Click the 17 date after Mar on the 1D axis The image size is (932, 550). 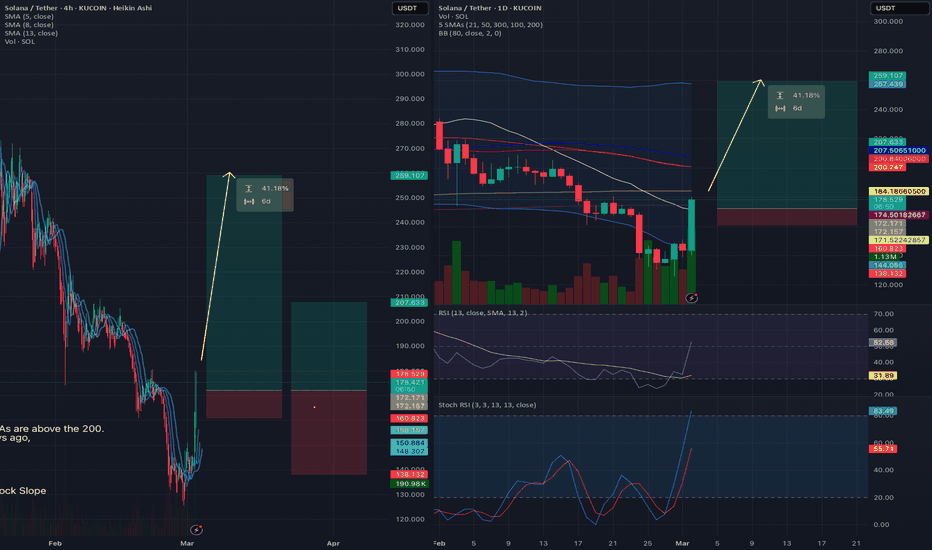(x=821, y=543)
